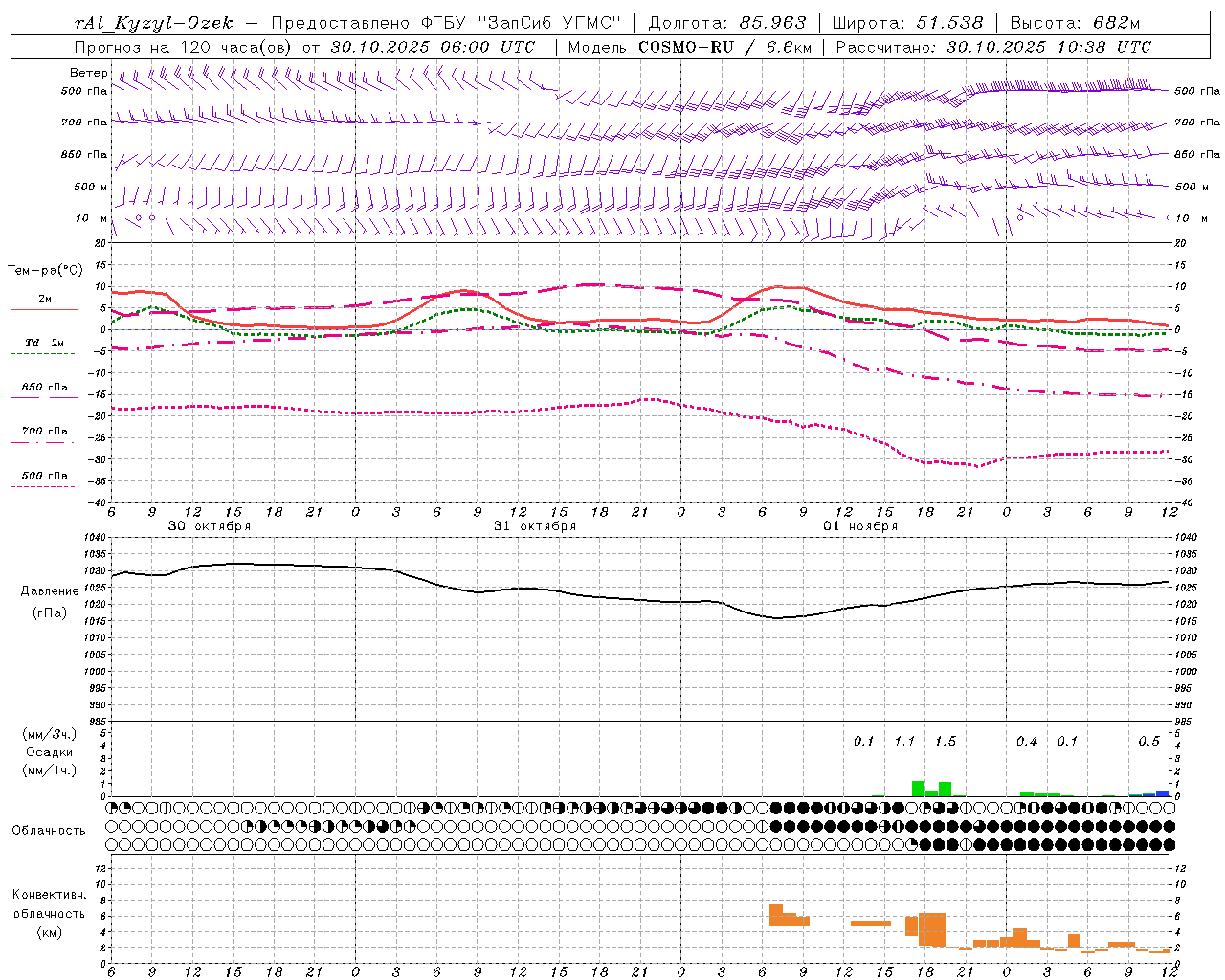Select the provider text ФГБУ "ЗапСиб УГМС"
1225x980 pixels.
[x=521, y=23]
